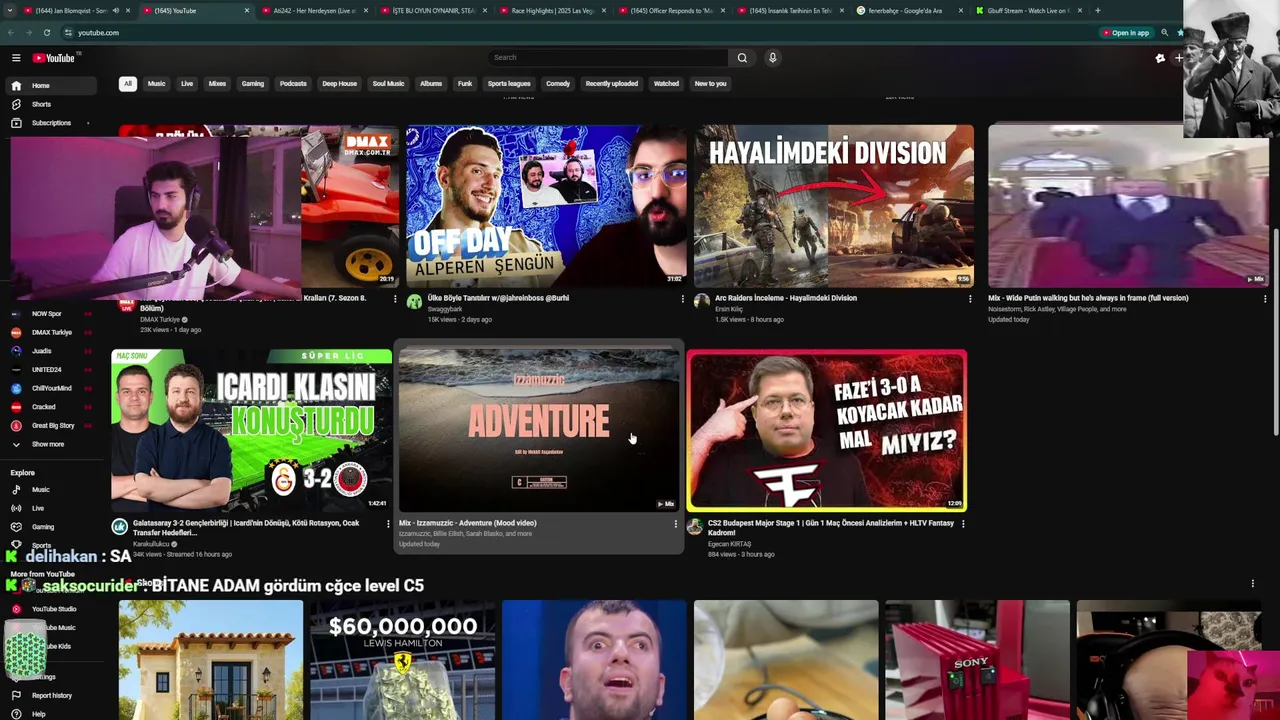Select the Music filter chip
The height and width of the screenshot is (720, 1280).
[156, 84]
